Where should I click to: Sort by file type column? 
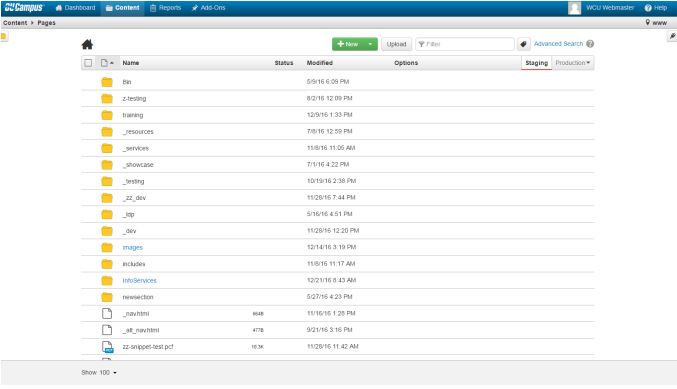point(107,63)
